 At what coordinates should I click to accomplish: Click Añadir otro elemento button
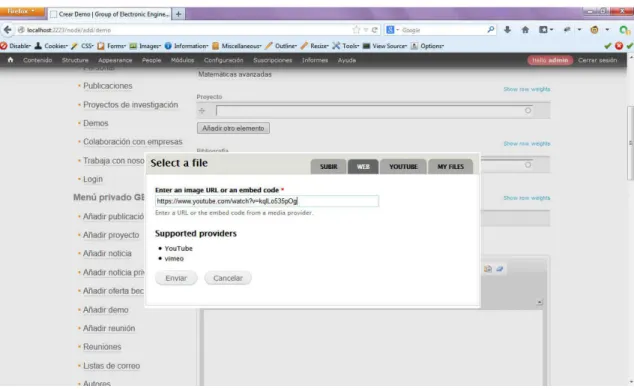(x=233, y=128)
